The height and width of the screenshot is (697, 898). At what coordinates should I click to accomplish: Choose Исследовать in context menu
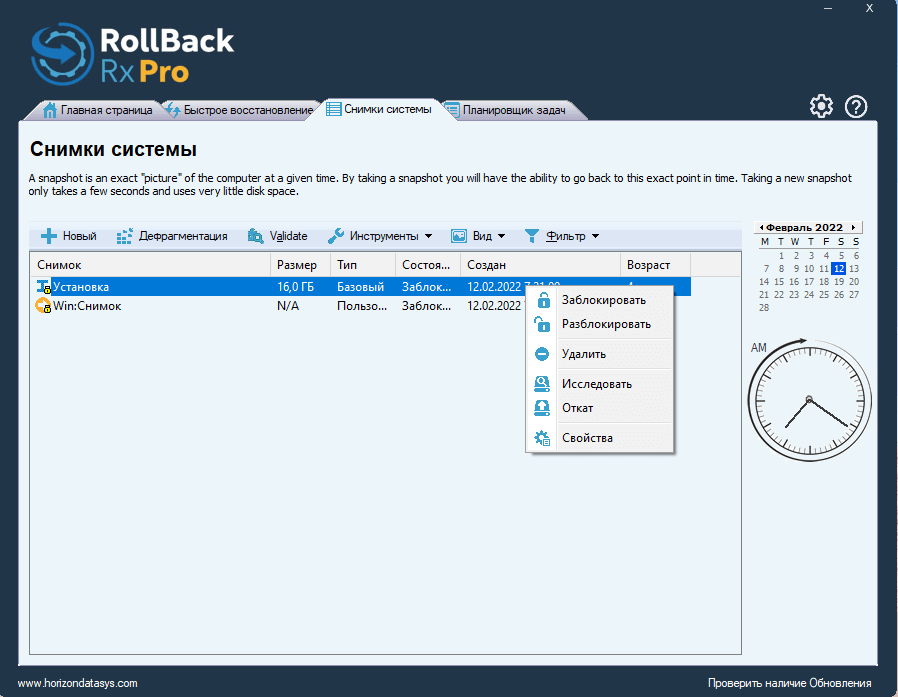point(600,384)
